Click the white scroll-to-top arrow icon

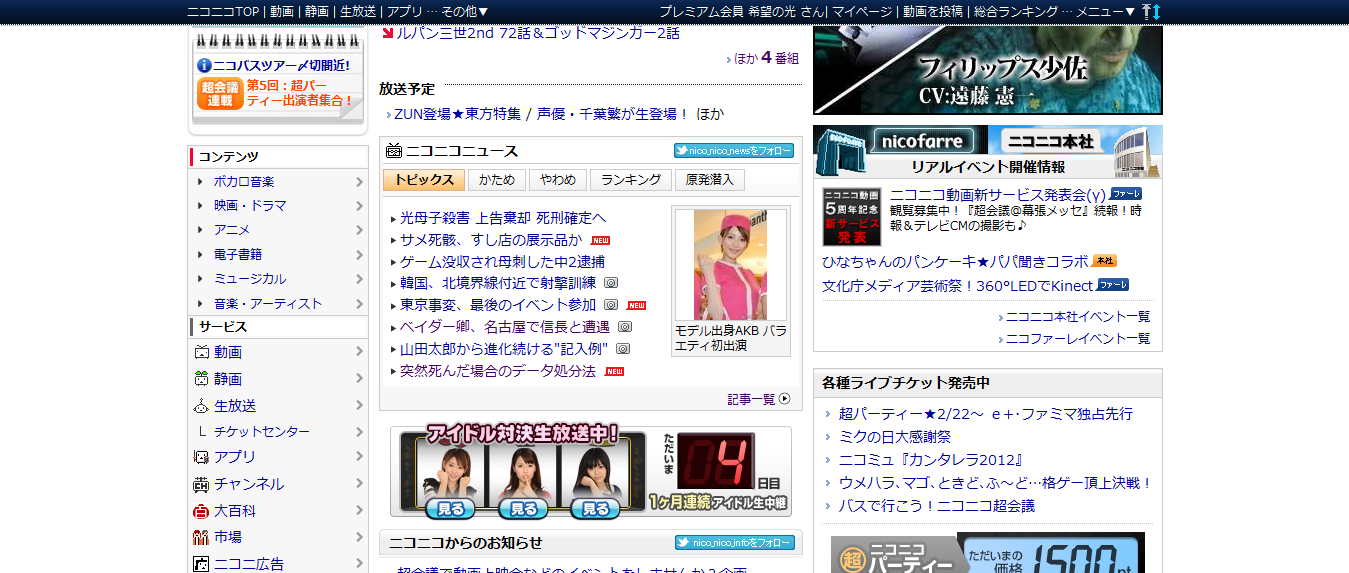tap(1146, 11)
